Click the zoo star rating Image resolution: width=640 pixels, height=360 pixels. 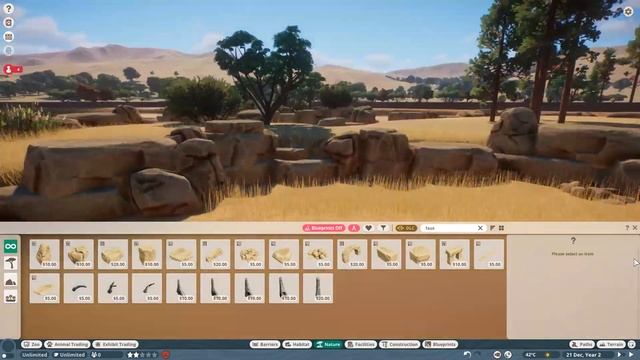coord(142,355)
